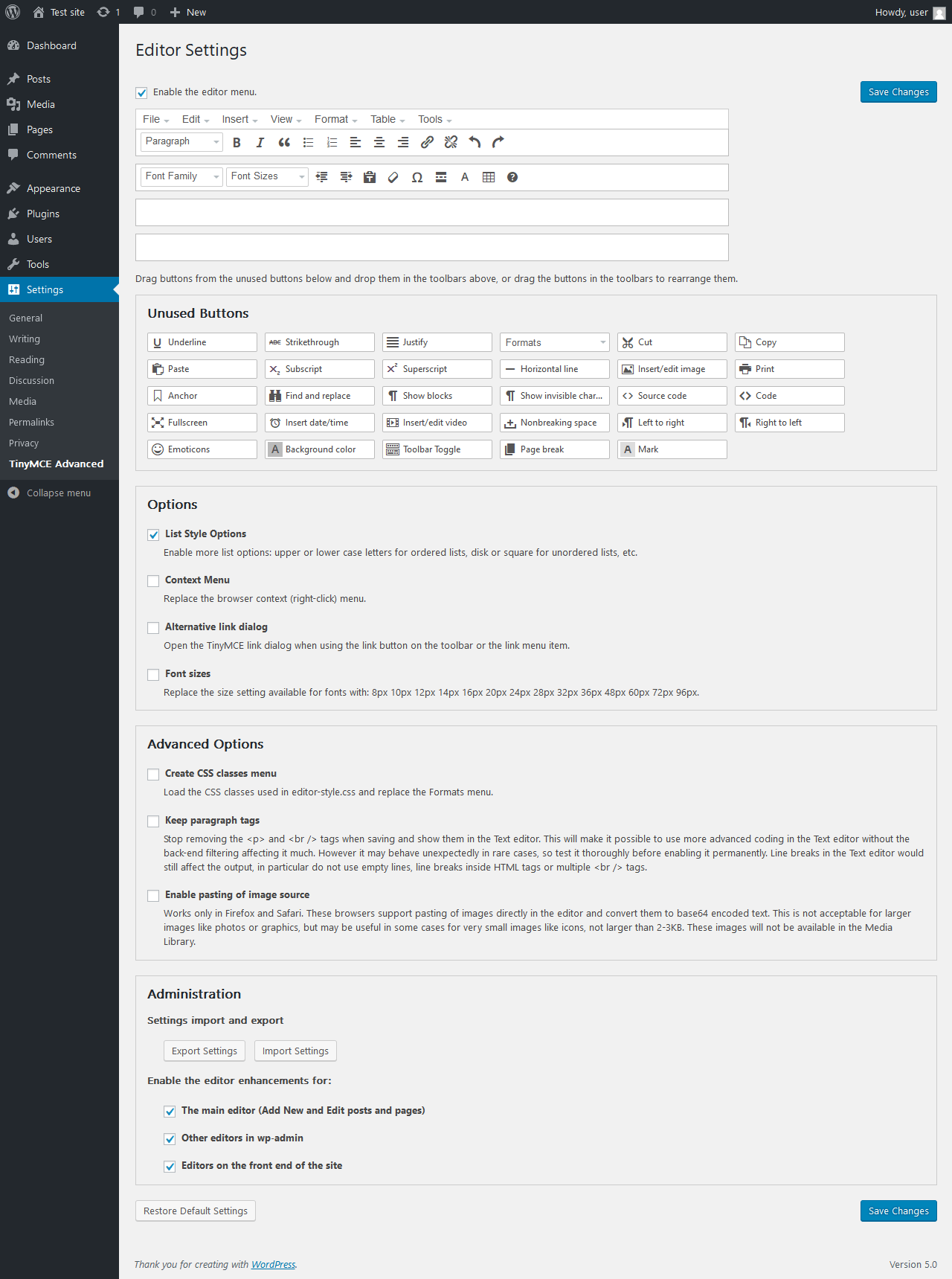Enable Create CSS classes menu checkbox

[x=153, y=775]
